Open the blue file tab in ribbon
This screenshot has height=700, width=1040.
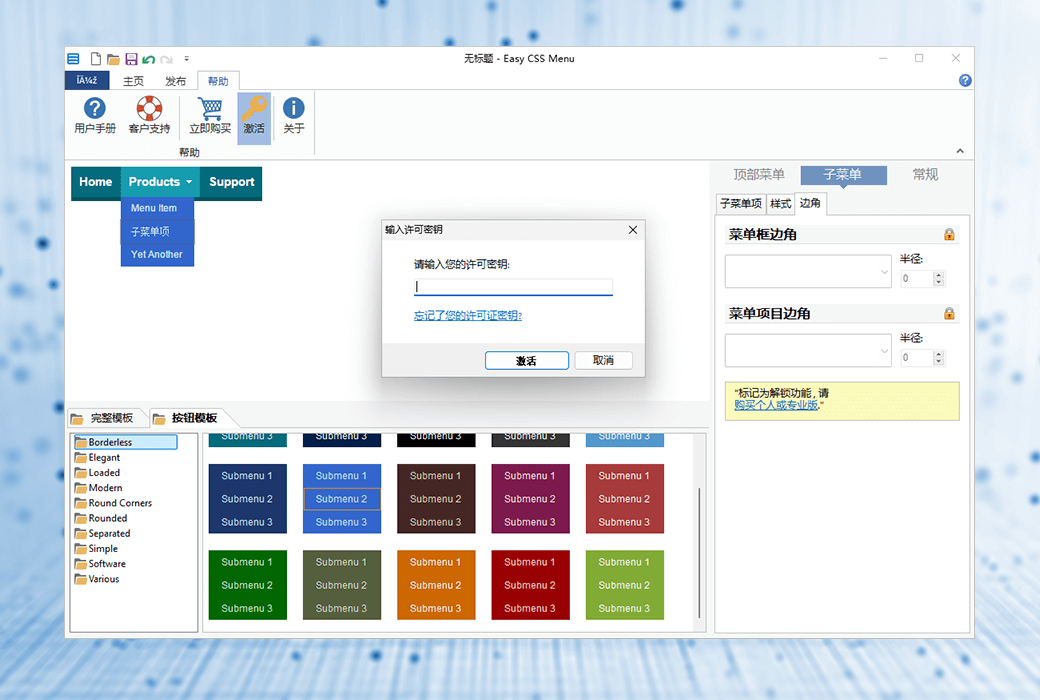(87, 80)
